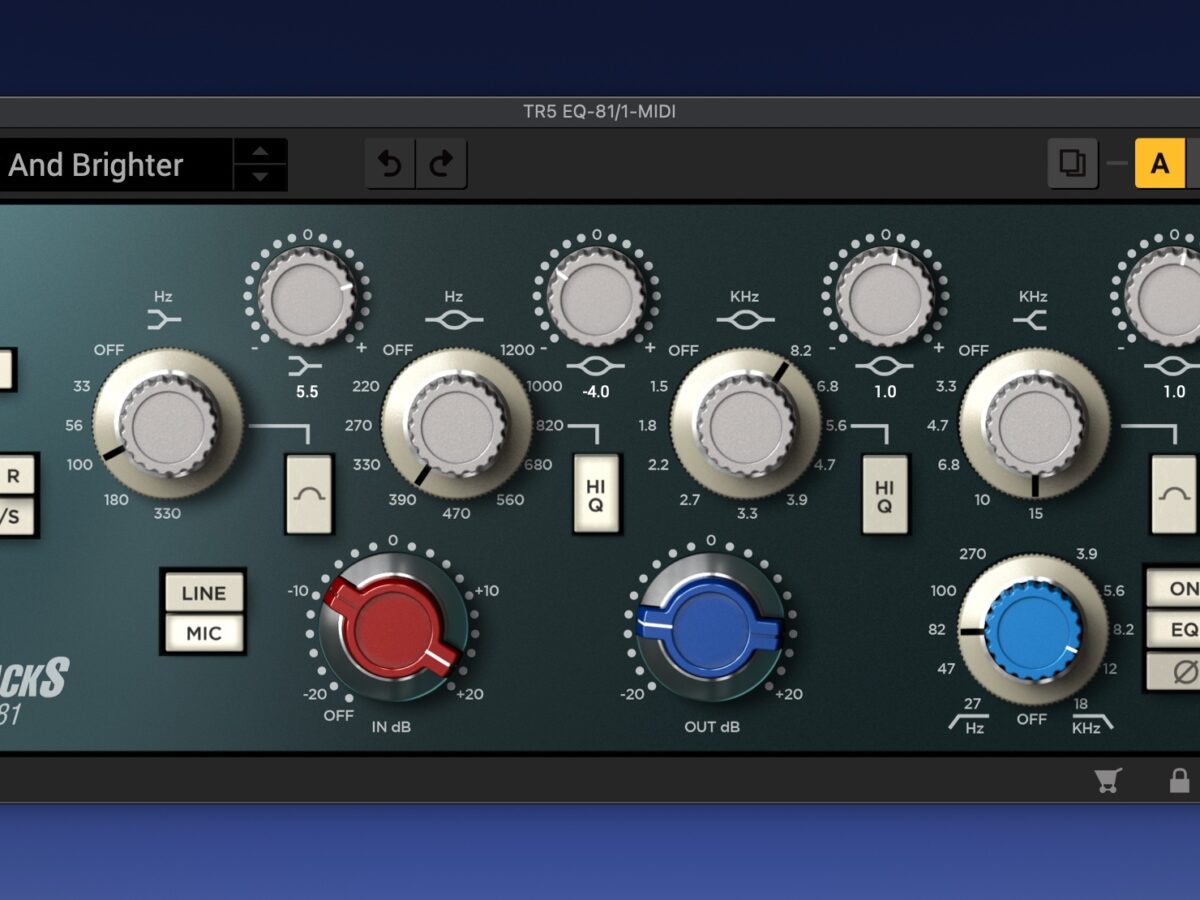This screenshot has height=900, width=1200.
Task: Click the OFF label of the low band knob
Action: point(108,350)
